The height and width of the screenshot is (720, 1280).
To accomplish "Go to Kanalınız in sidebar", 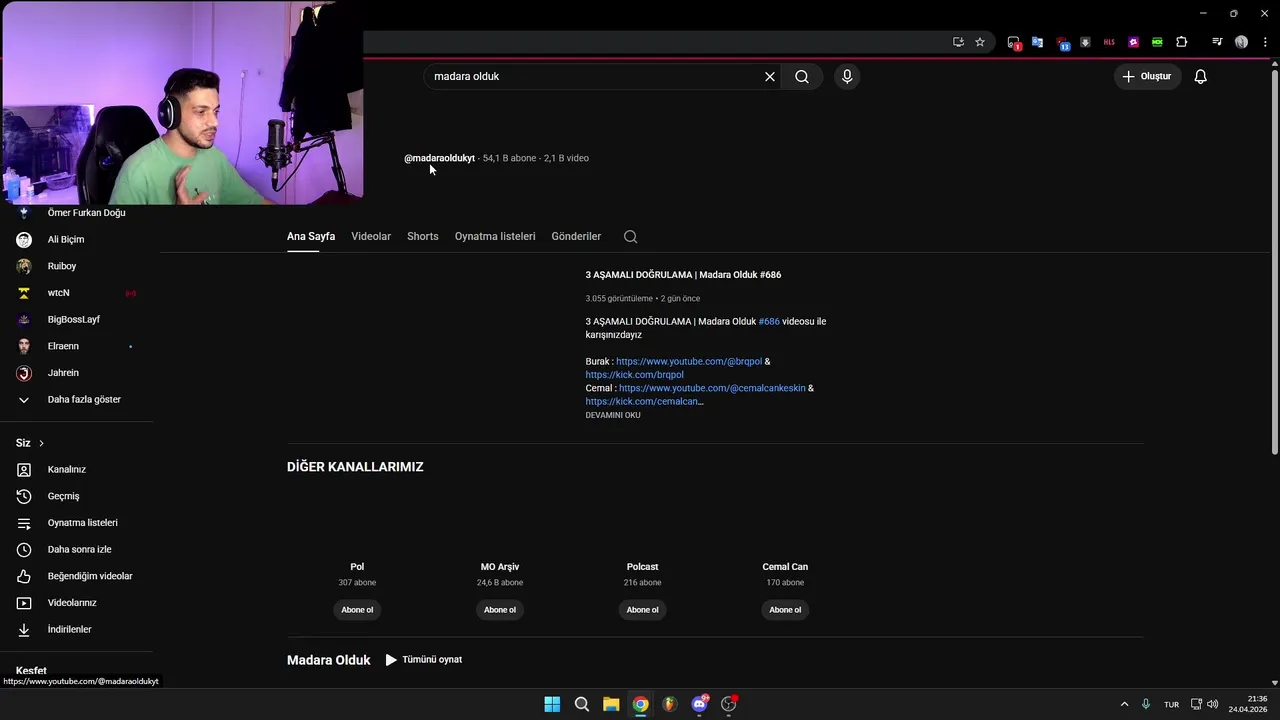I will (x=76, y=470).
